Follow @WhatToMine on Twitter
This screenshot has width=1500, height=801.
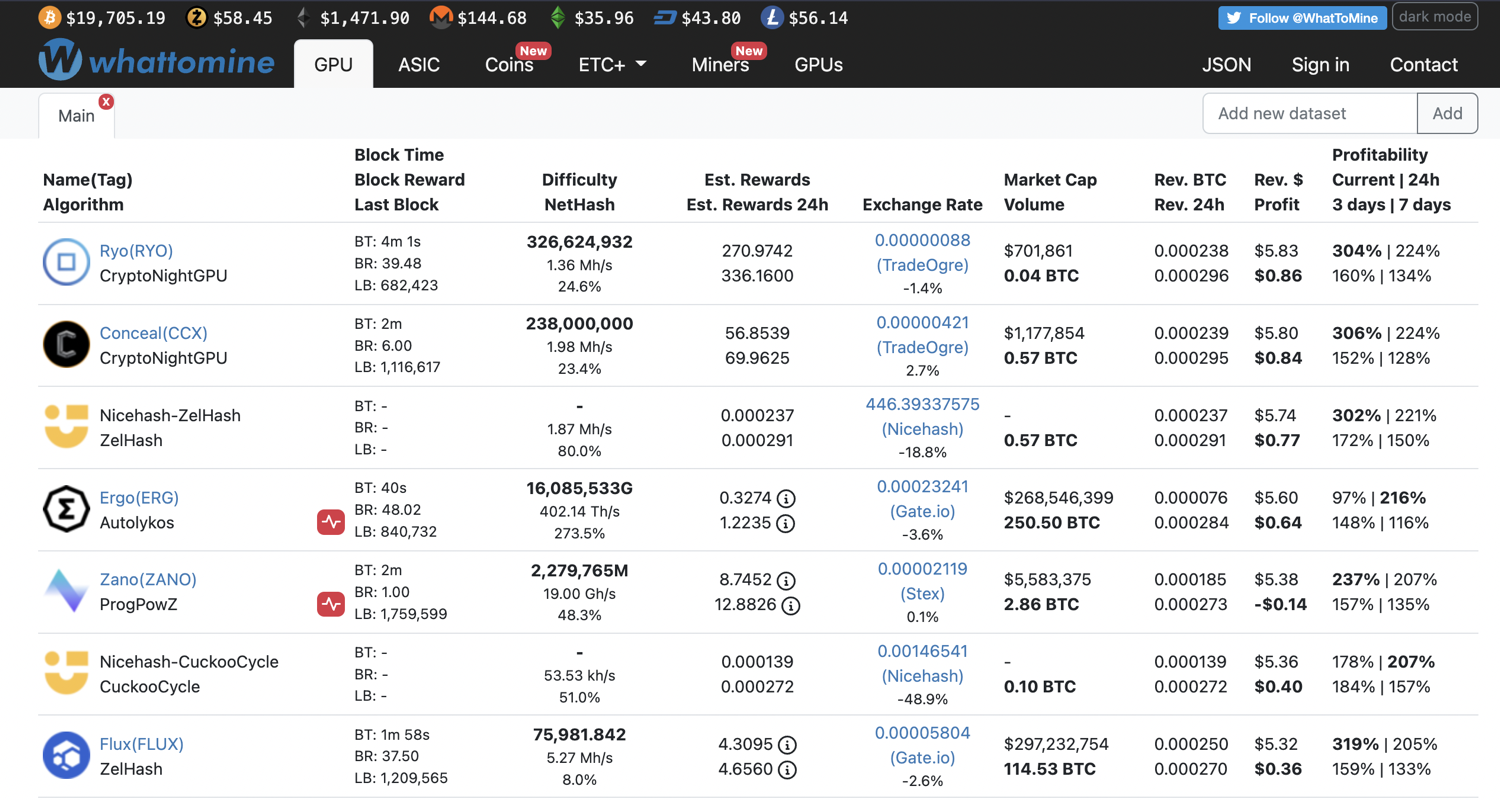click(1302, 18)
